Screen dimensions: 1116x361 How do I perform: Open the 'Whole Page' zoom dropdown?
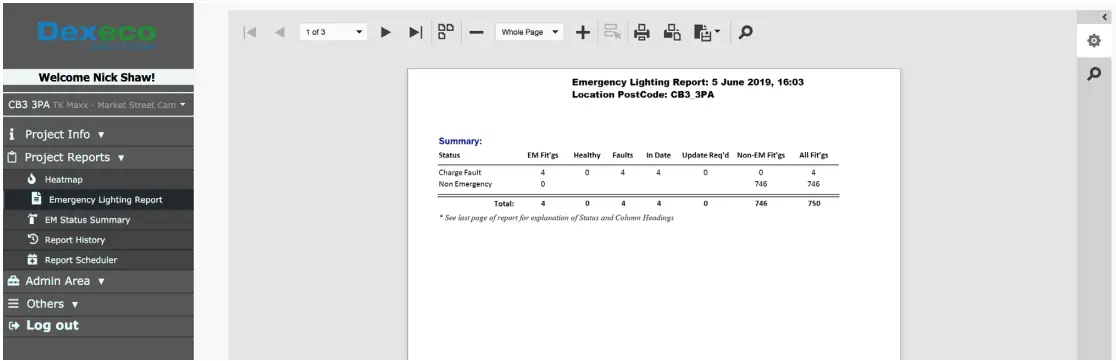(529, 32)
